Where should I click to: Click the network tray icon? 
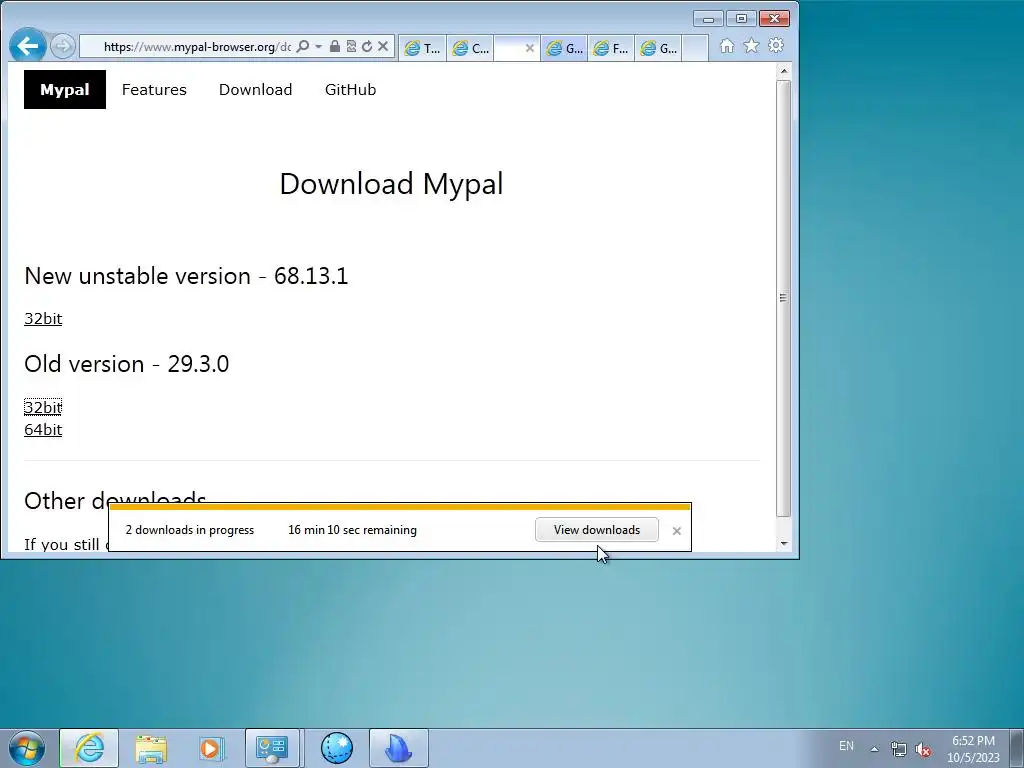[899, 749]
